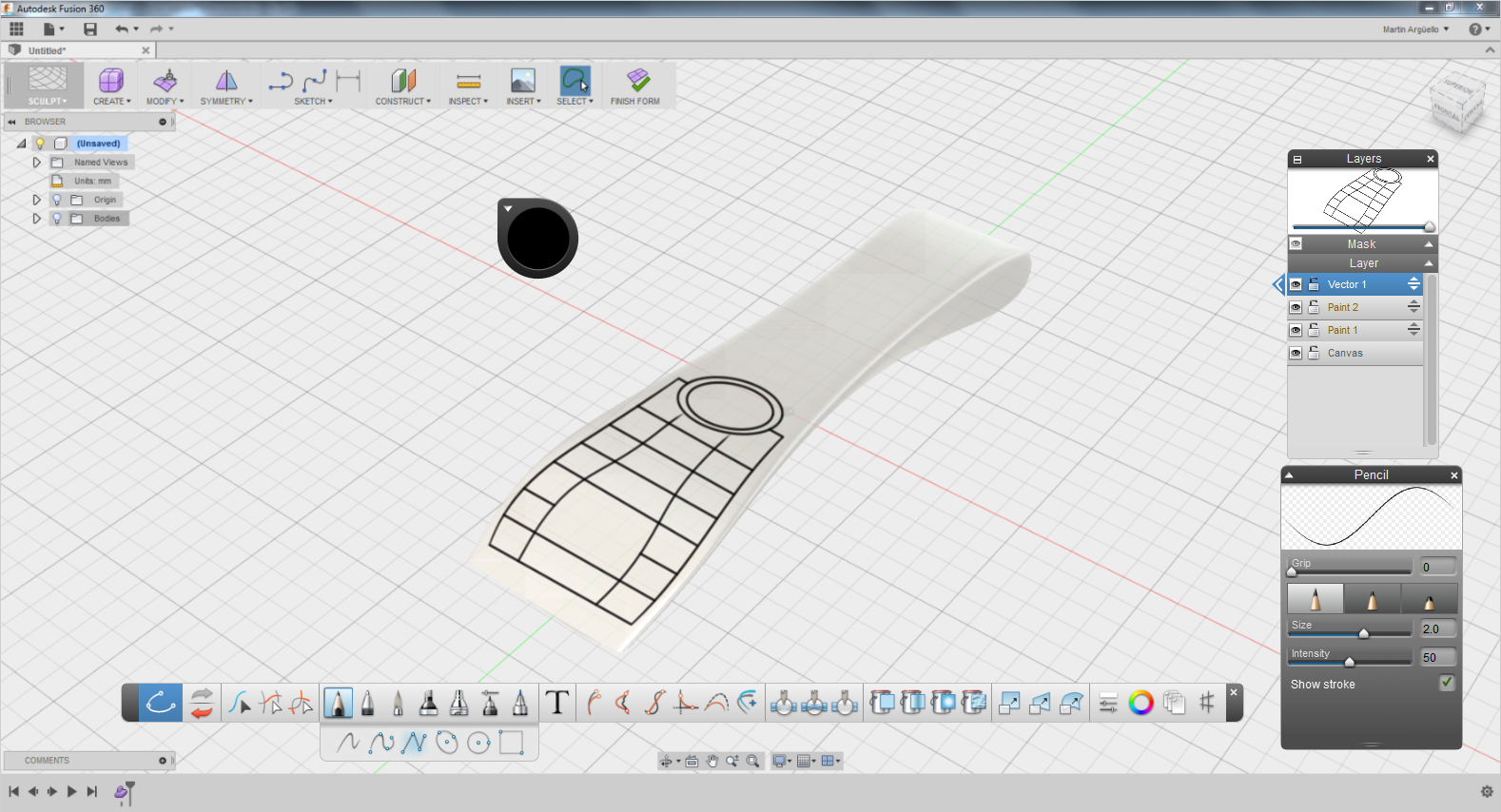
Task: Adjust the layer opacity slider under preview
Action: coord(1363,227)
